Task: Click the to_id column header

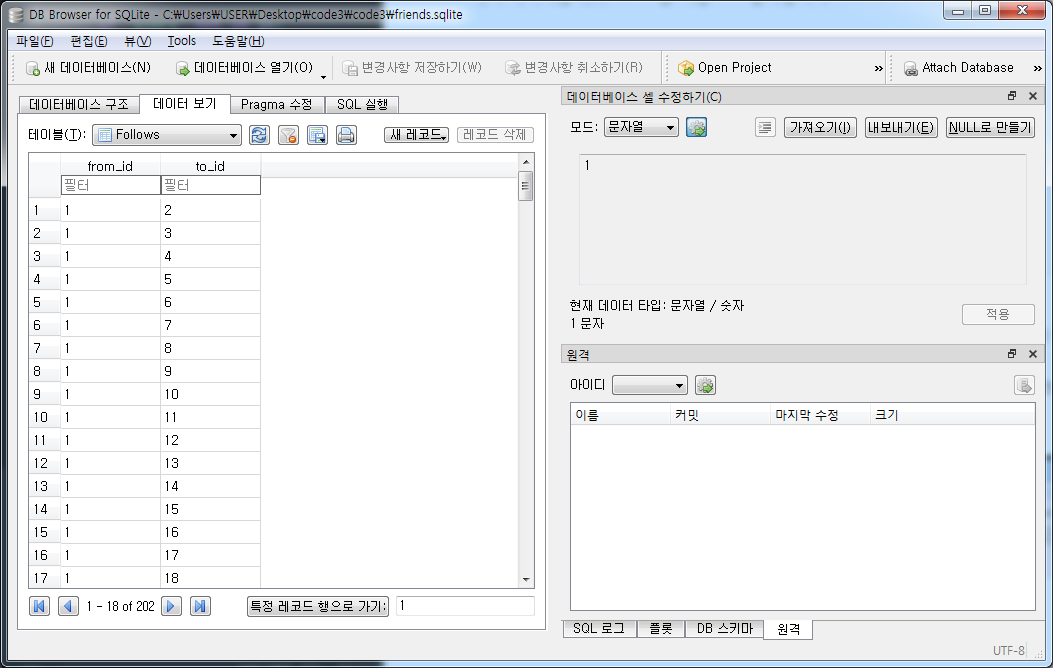Action: [210, 166]
